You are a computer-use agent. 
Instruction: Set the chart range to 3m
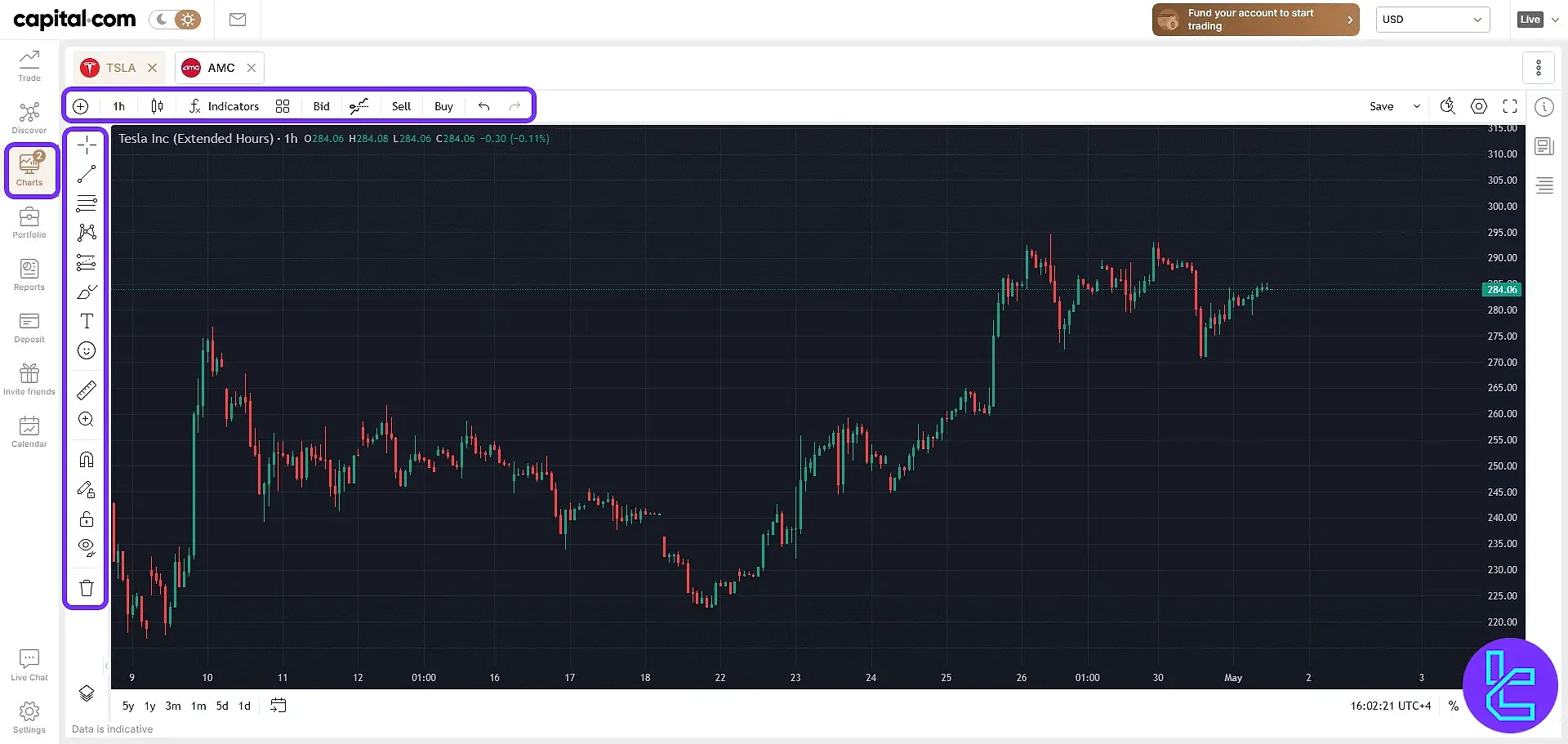pyautogui.click(x=173, y=706)
